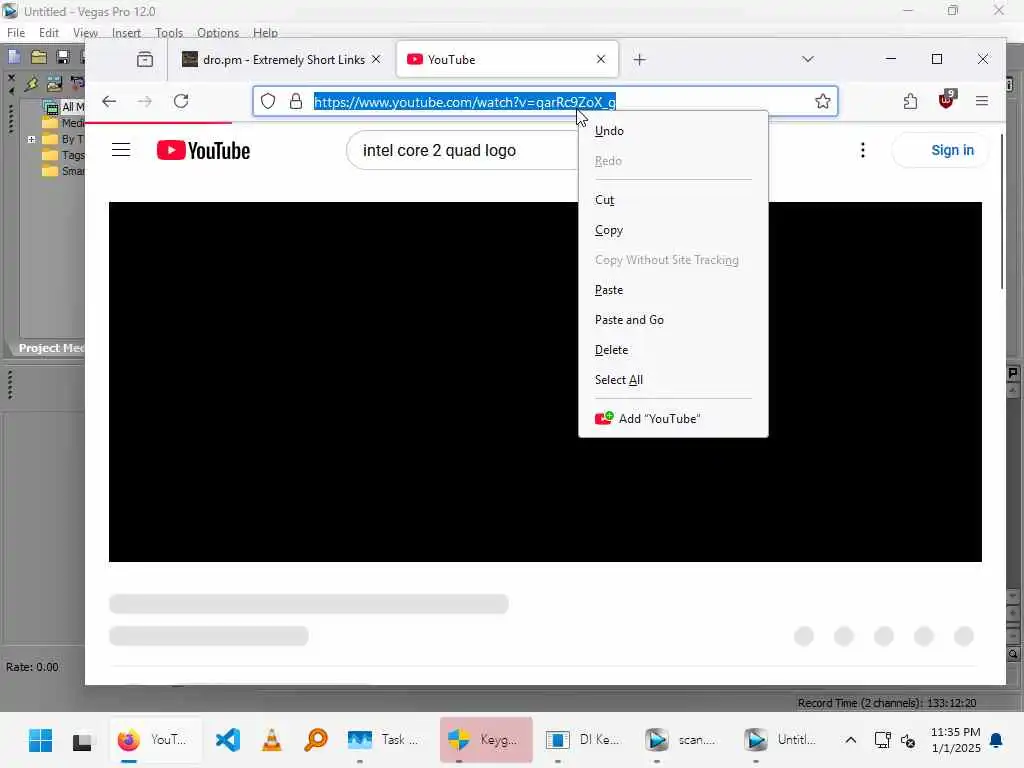Open a new Firefox tab
The height and width of the screenshot is (768, 1024).
(x=639, y=59)
